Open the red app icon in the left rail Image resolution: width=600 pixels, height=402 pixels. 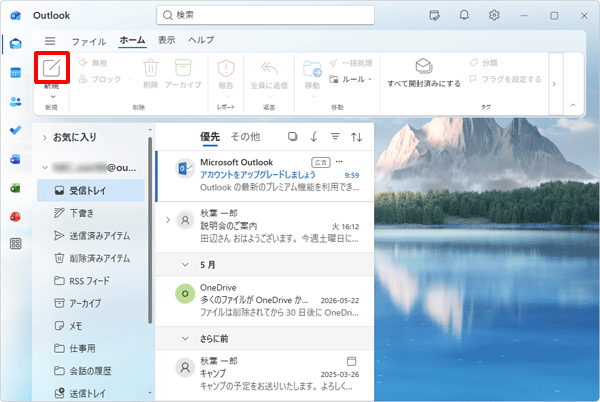point(16,216)
